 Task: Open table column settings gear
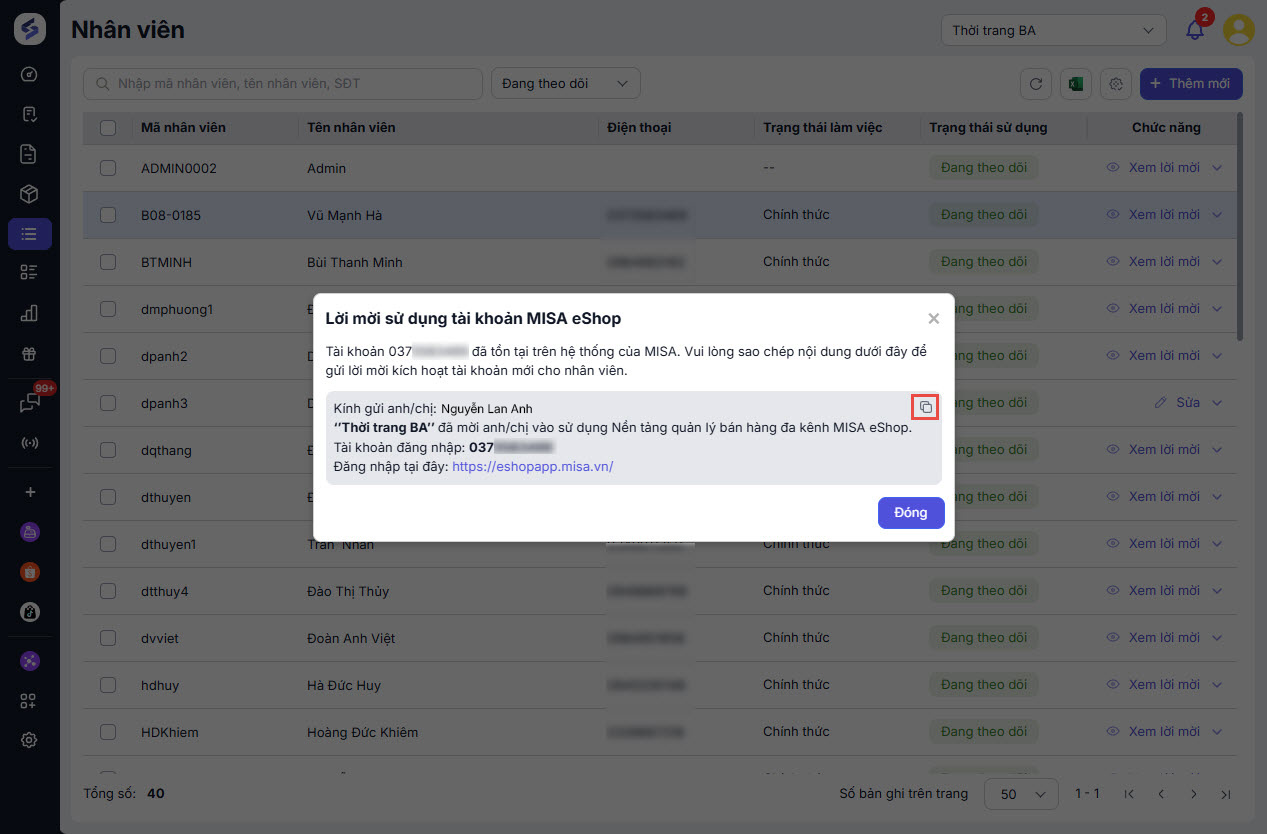click(x=1115, y=84)
